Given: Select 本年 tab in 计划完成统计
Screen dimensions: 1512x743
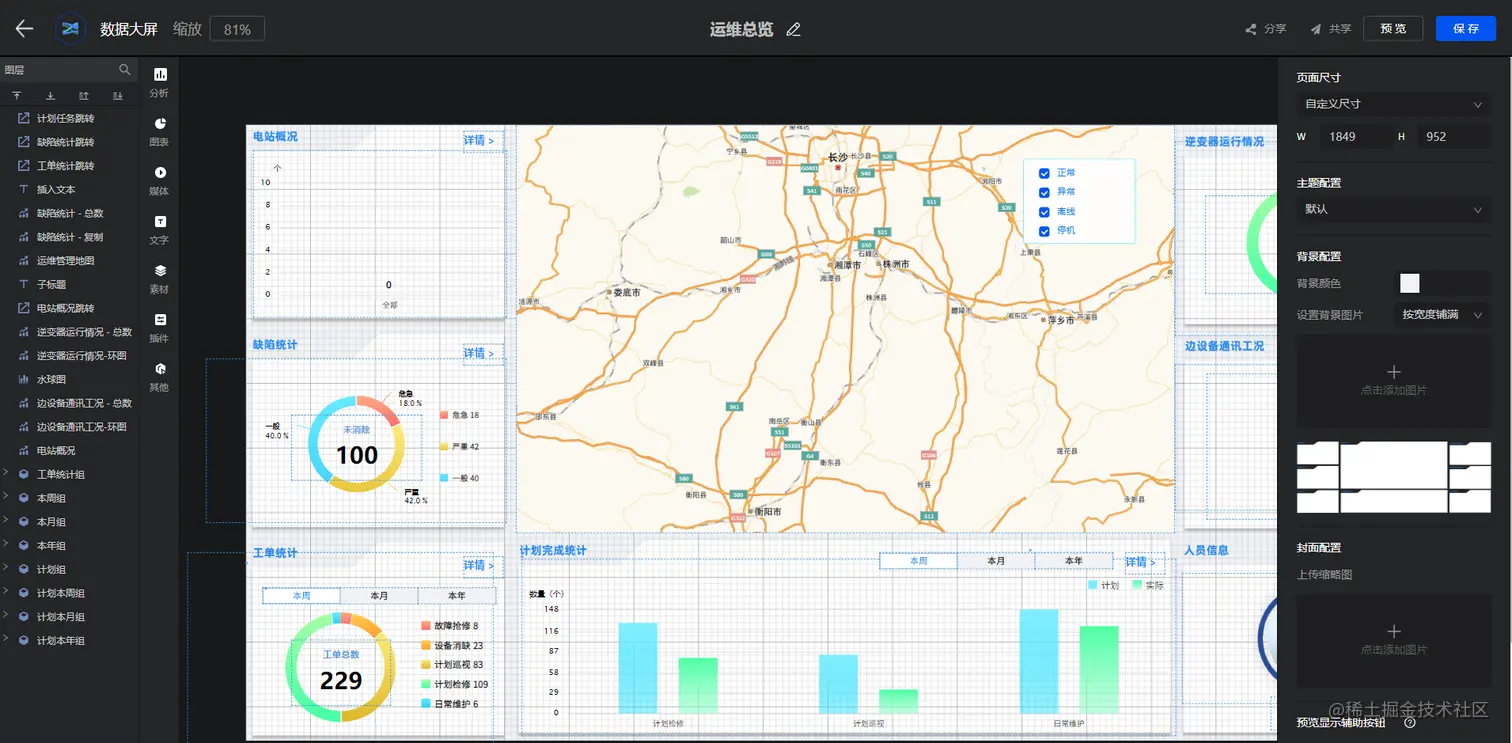Looking at the screenshot, I should (x=1073, y=561).
